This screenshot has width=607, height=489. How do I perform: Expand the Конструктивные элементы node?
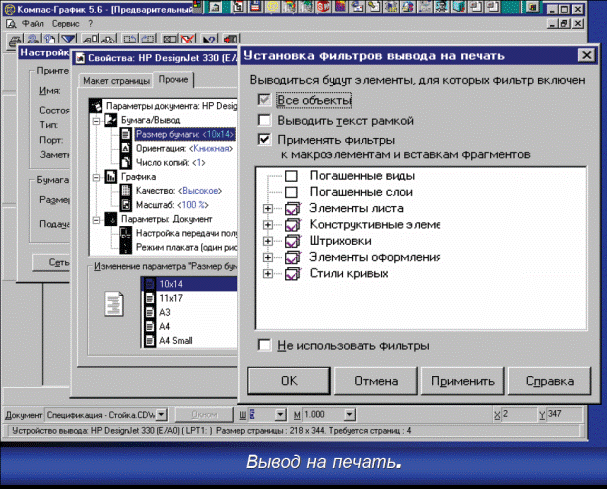(267, 225)
